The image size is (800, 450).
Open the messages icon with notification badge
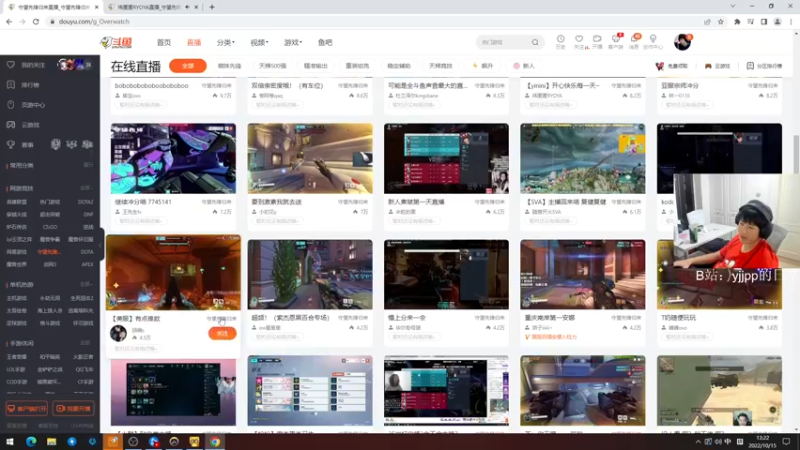point(634,42)
